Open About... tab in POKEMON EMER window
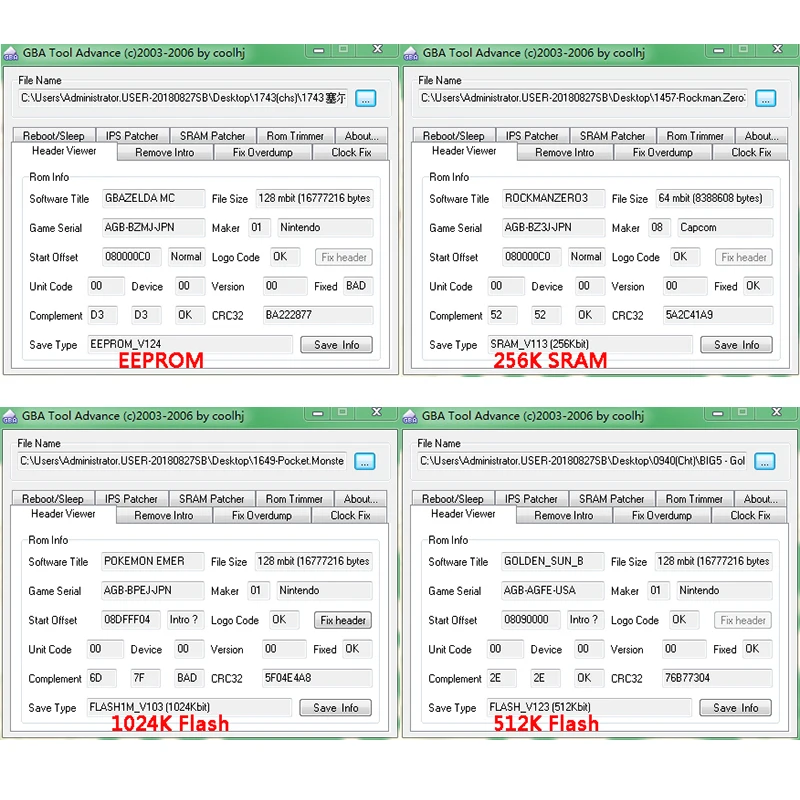This screenshot has height=800, width=800. pyautogui.click(x=360, y=498)
